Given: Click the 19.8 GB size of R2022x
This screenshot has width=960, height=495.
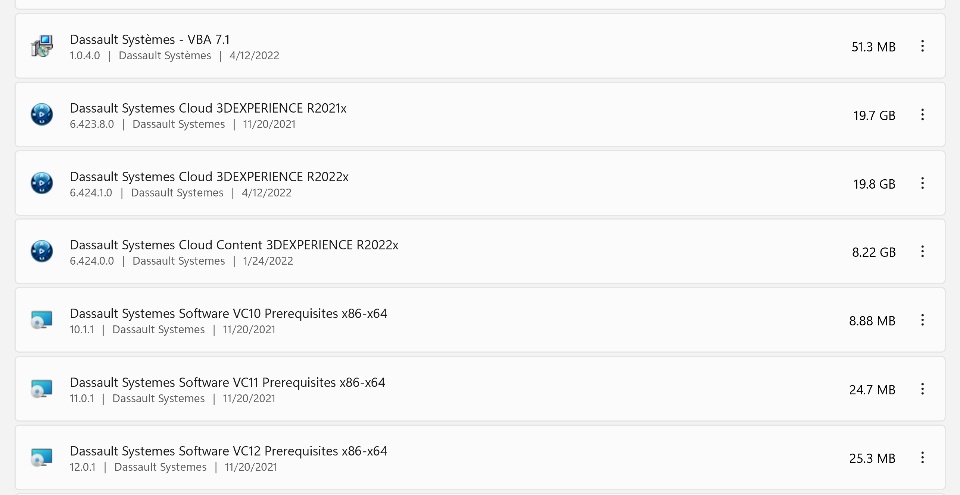Looking at the screenshot, I should tap(873, 184).
